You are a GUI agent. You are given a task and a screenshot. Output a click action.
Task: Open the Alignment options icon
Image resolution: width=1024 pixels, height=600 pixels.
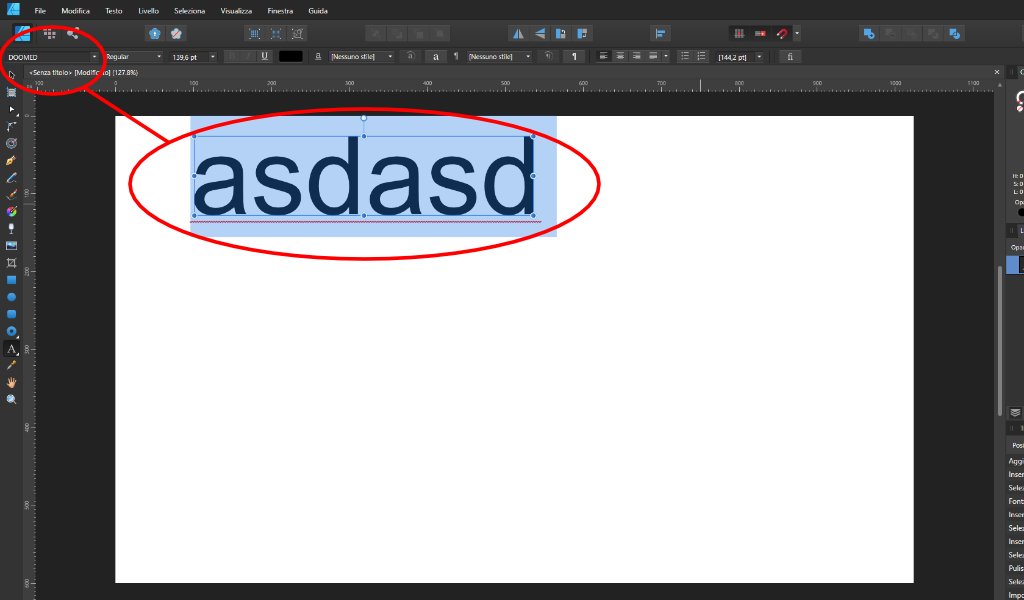[x=660, y=33]
